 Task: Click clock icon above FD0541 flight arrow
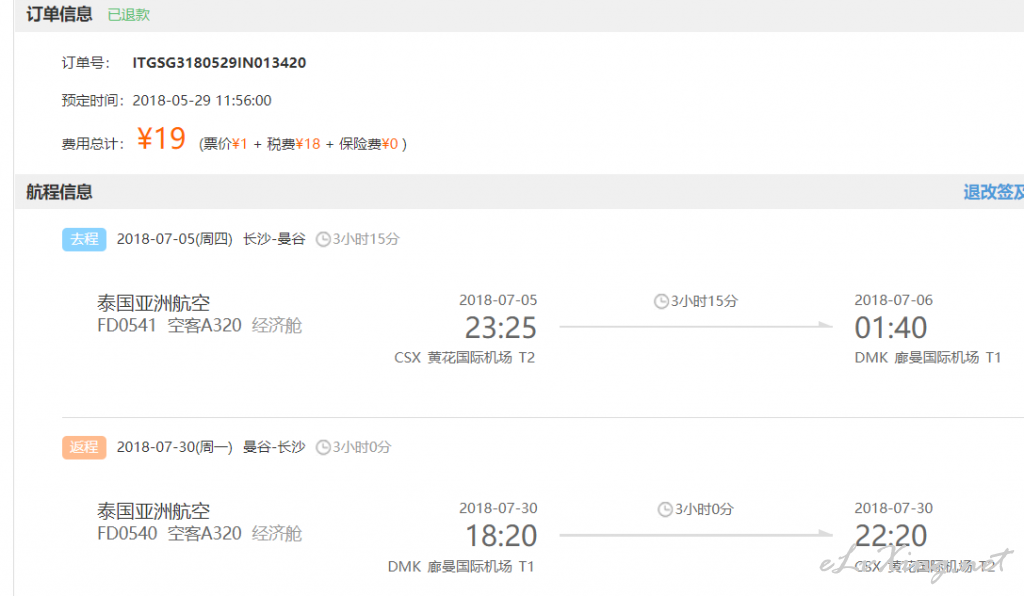point(661,301)
